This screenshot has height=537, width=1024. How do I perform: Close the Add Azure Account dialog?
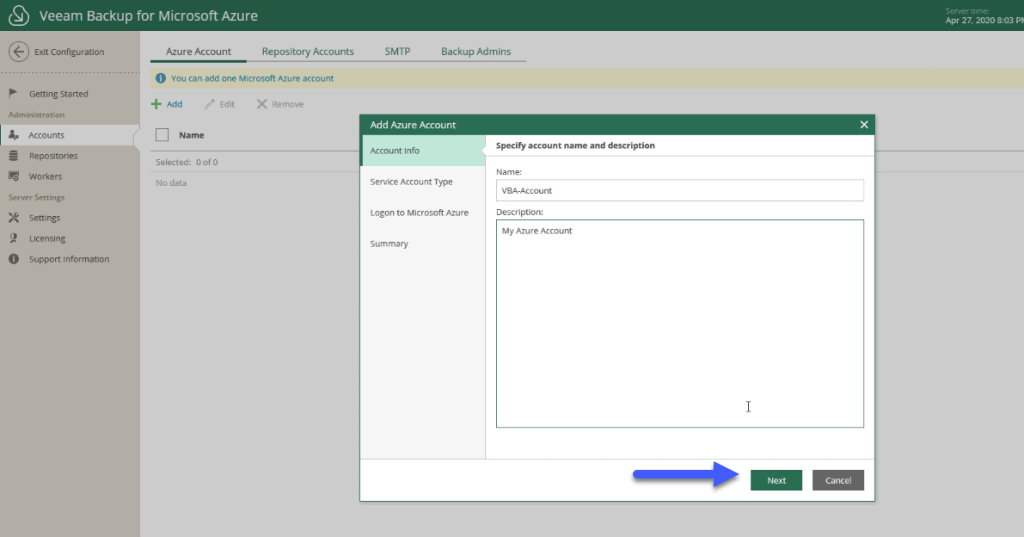[x=864, y=125]
